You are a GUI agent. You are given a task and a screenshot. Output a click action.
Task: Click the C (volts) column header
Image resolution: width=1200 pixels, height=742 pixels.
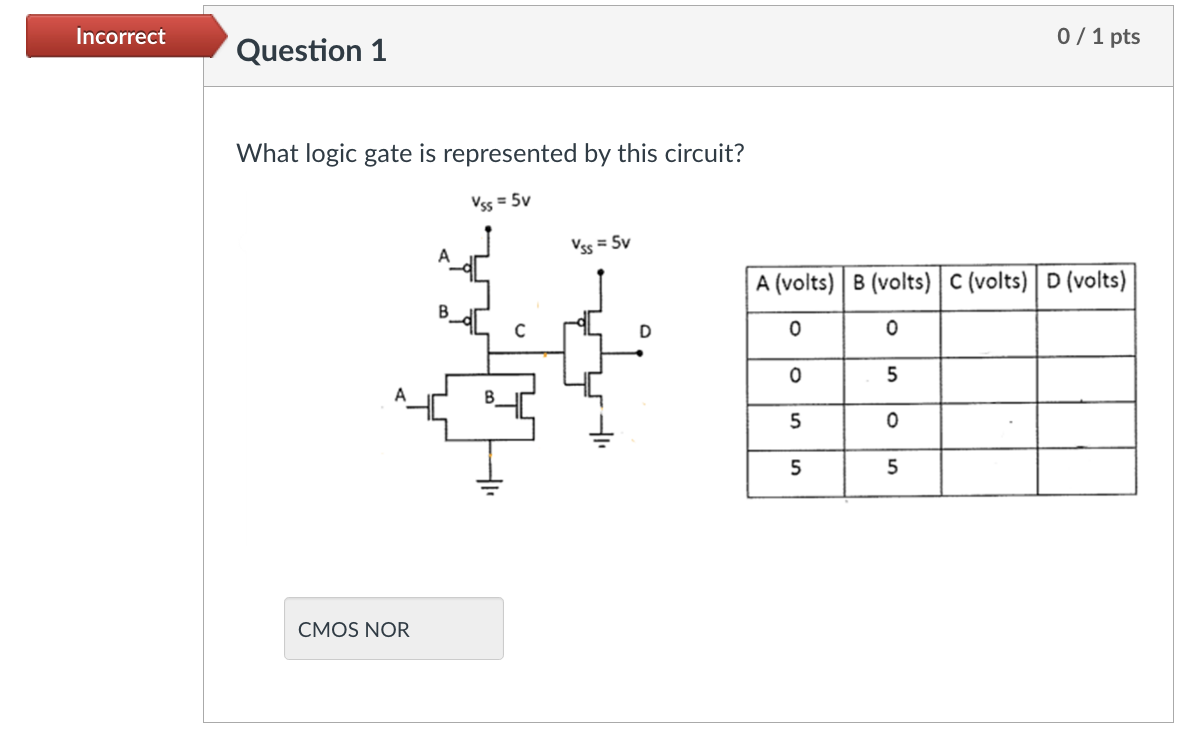pos(988,282)
